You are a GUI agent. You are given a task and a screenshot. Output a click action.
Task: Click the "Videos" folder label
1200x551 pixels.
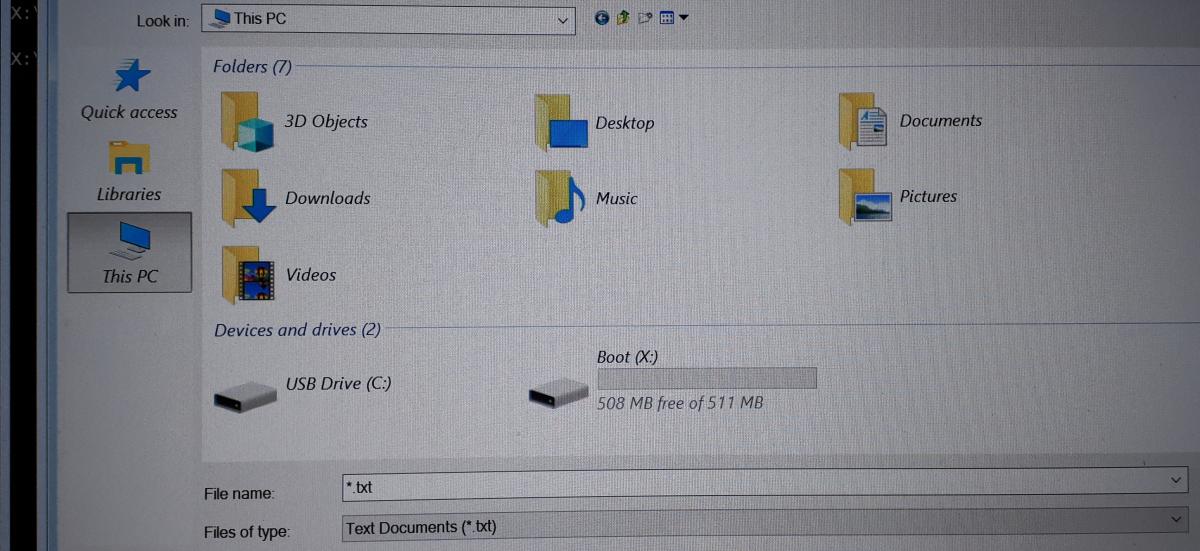pyautogui.click(x=311, y=275)
